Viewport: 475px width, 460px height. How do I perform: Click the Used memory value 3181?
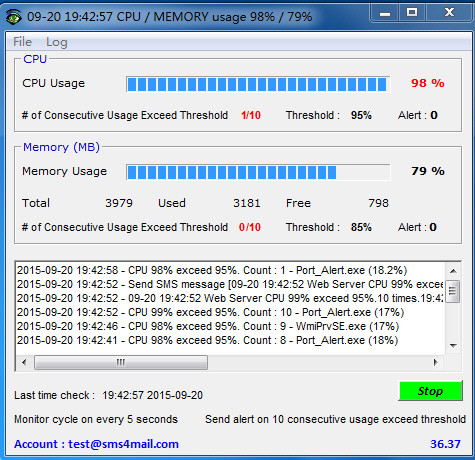(x=247, y=203)
